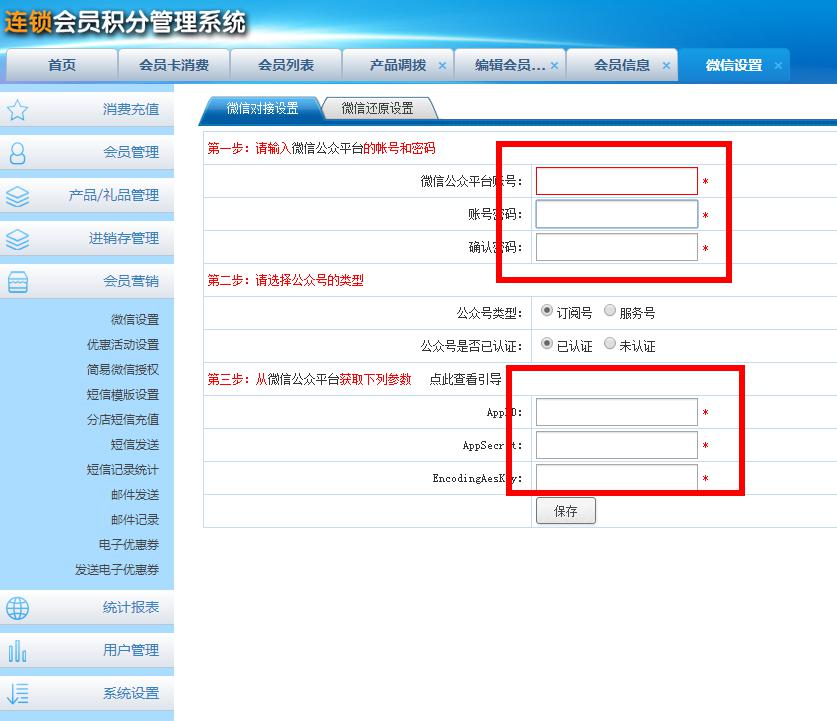The width and height of the screenshot is (837, 721).
Task: Switch to the 微信还原设置 tab
Action: click(377, 108)
